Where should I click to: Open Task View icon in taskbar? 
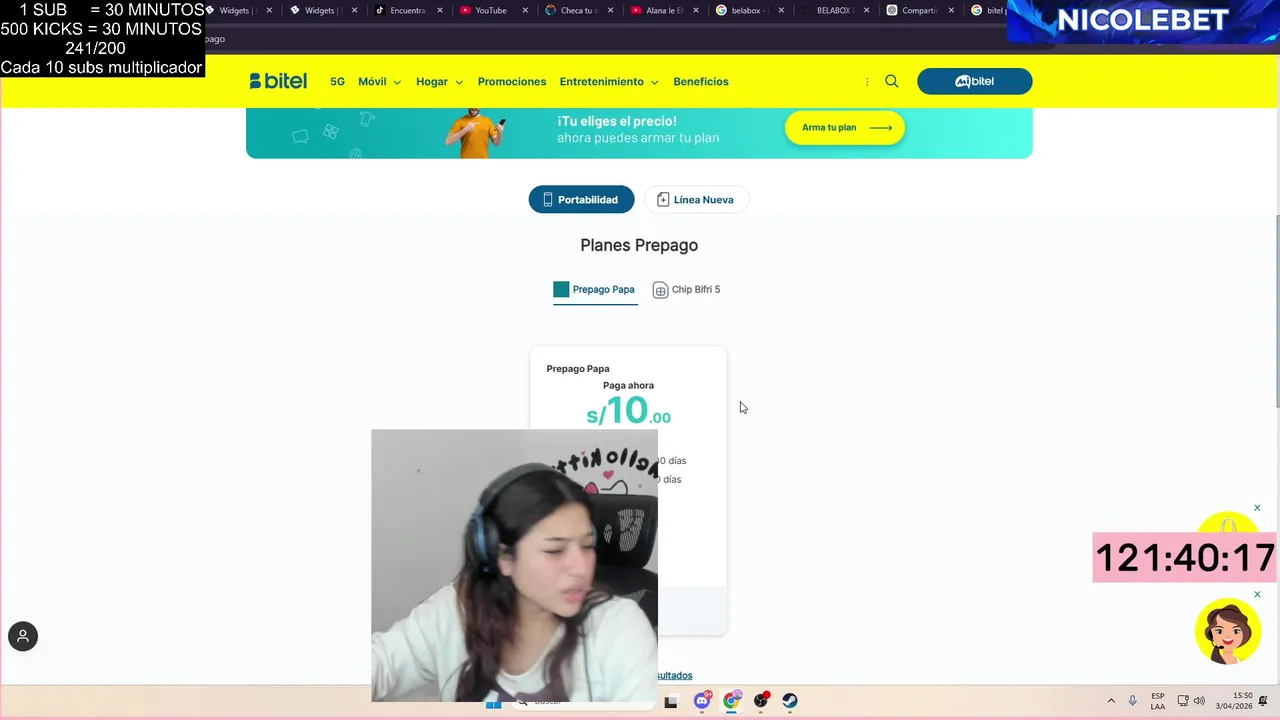[671, 701]
